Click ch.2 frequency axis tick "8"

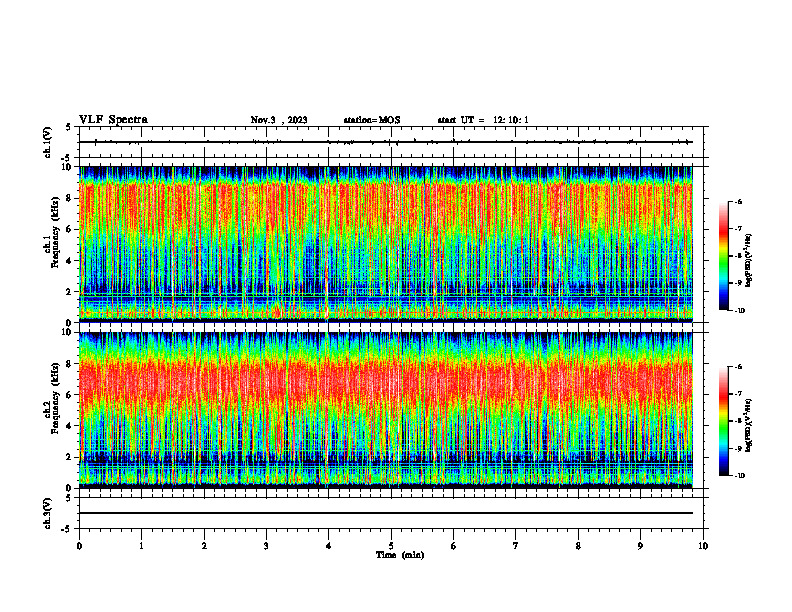[x=70, y=364]
